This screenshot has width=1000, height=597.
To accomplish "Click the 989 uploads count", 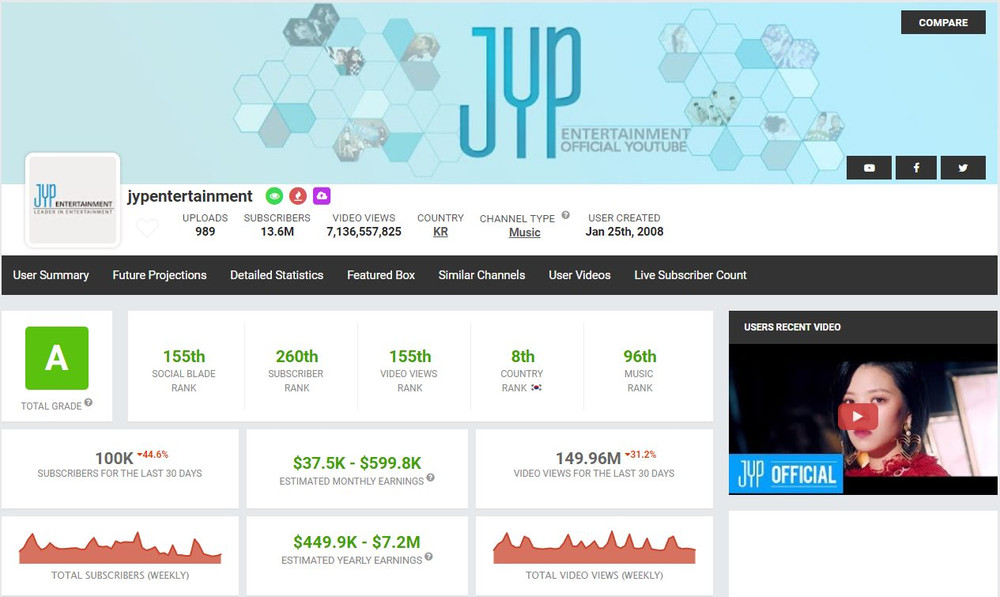I will coord(205,232).
